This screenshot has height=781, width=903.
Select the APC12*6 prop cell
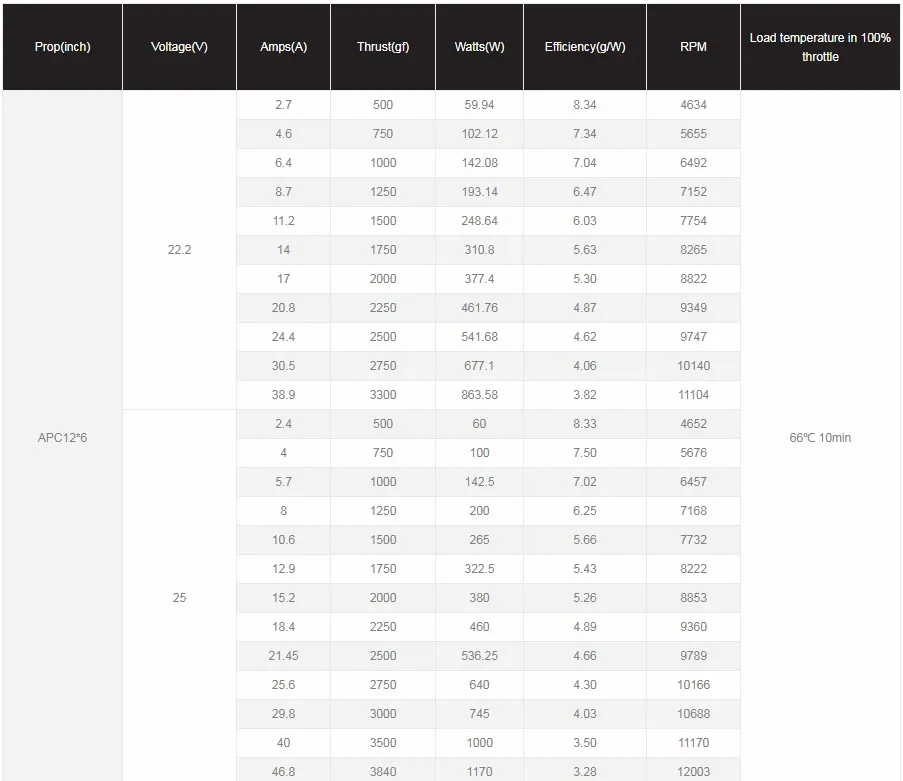(x=62, y=437)
